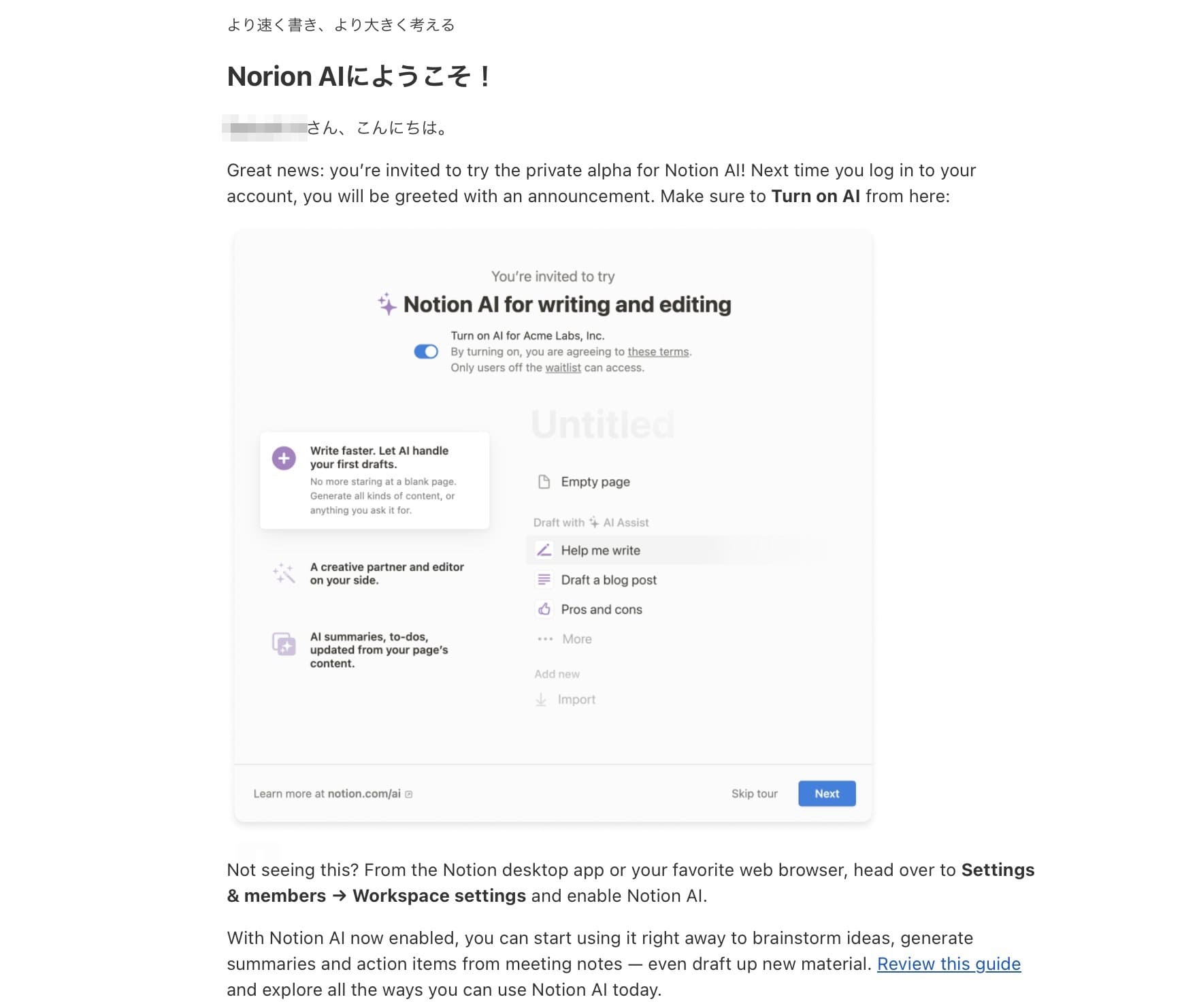Open the Review this guide link
This screenshot has height=1008, width=1199.
pyautogui.click(x=950, y=964)
